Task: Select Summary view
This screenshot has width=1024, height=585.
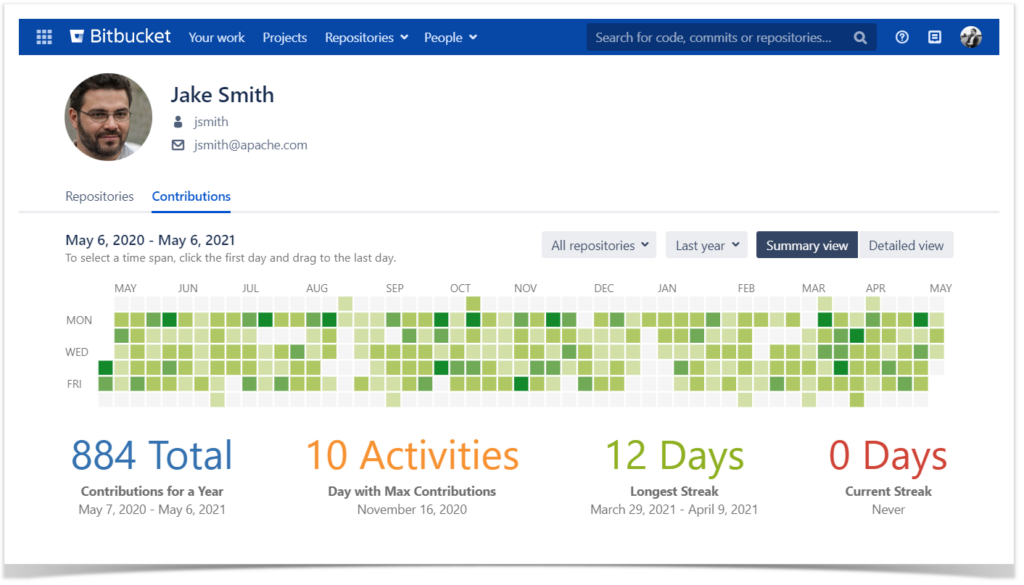Action: tap(806, 245)
